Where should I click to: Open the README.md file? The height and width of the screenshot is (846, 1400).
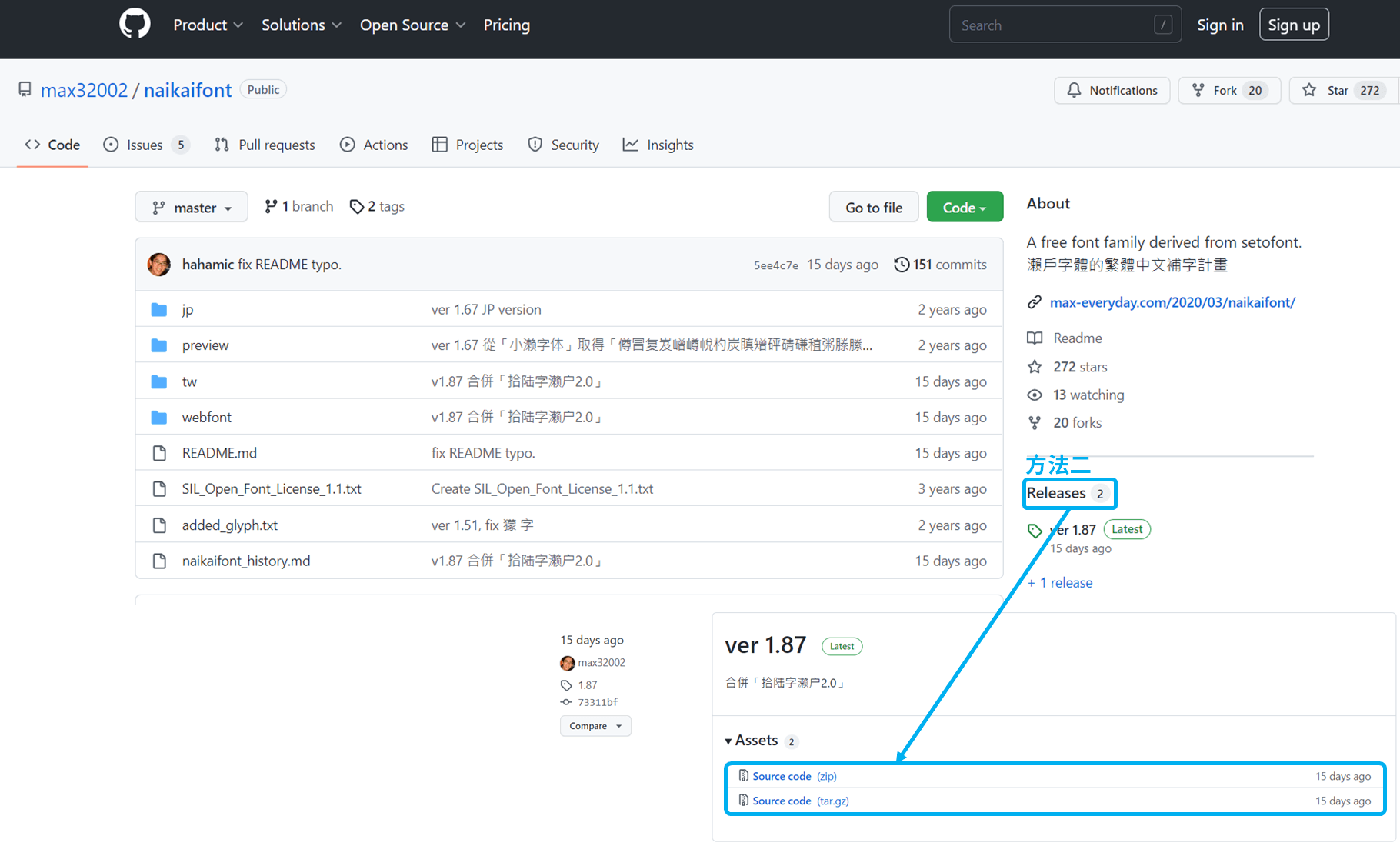pos(219,453)
